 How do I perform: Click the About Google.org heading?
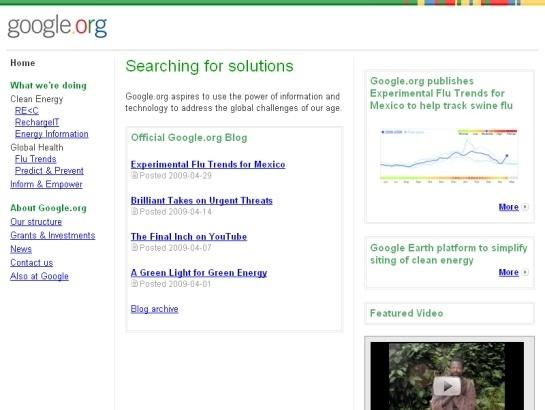[x=48, y=208]
